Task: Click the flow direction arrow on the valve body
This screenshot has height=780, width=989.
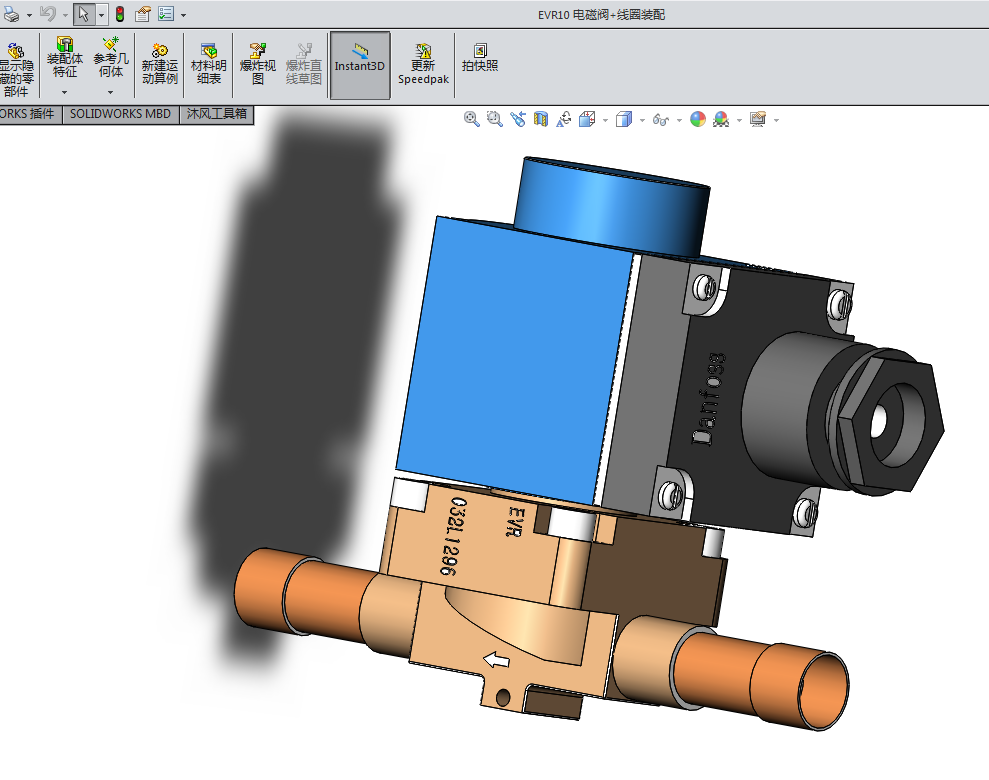Action: coord(496,660)
